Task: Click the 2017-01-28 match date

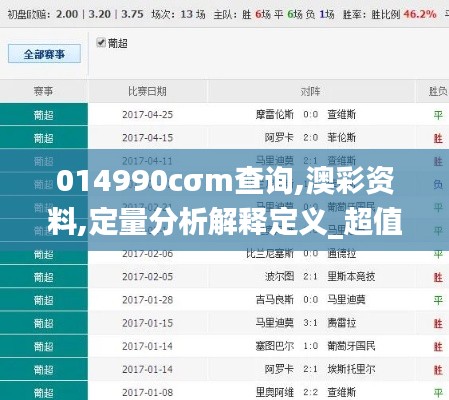Action: (x=147, y=300)
